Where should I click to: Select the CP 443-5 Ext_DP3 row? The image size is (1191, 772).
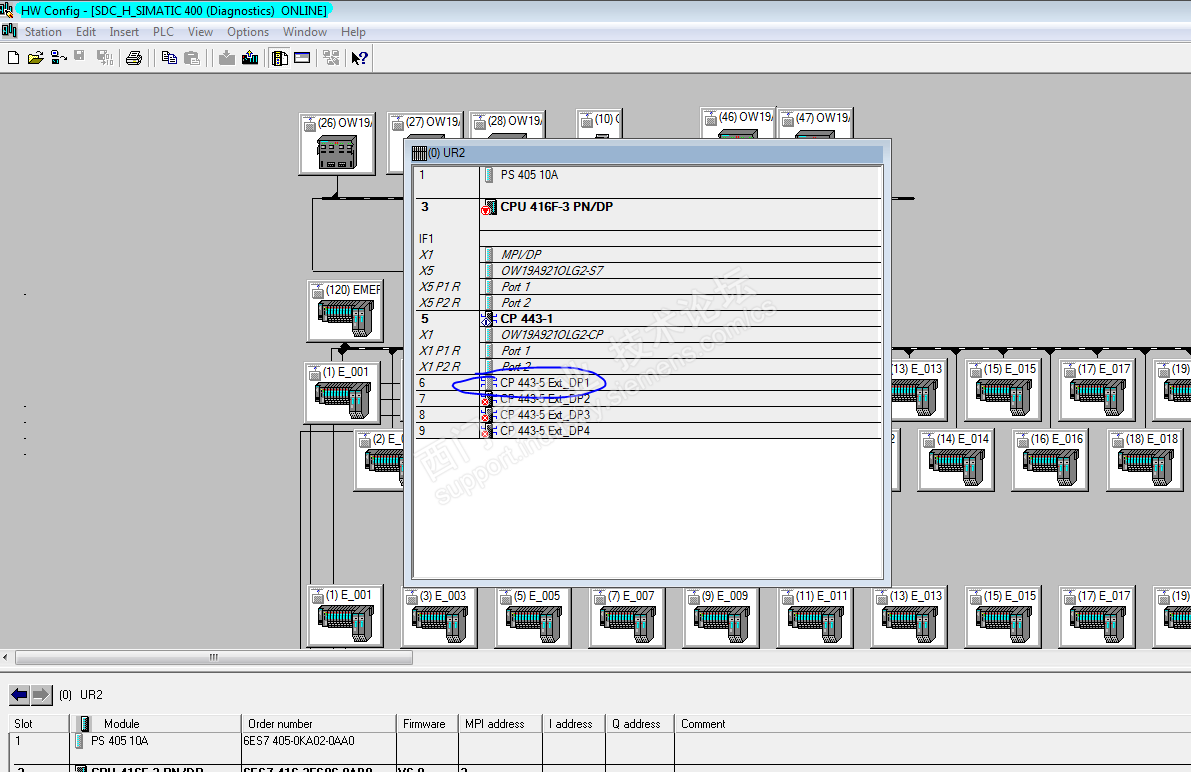tap(647, 415)
